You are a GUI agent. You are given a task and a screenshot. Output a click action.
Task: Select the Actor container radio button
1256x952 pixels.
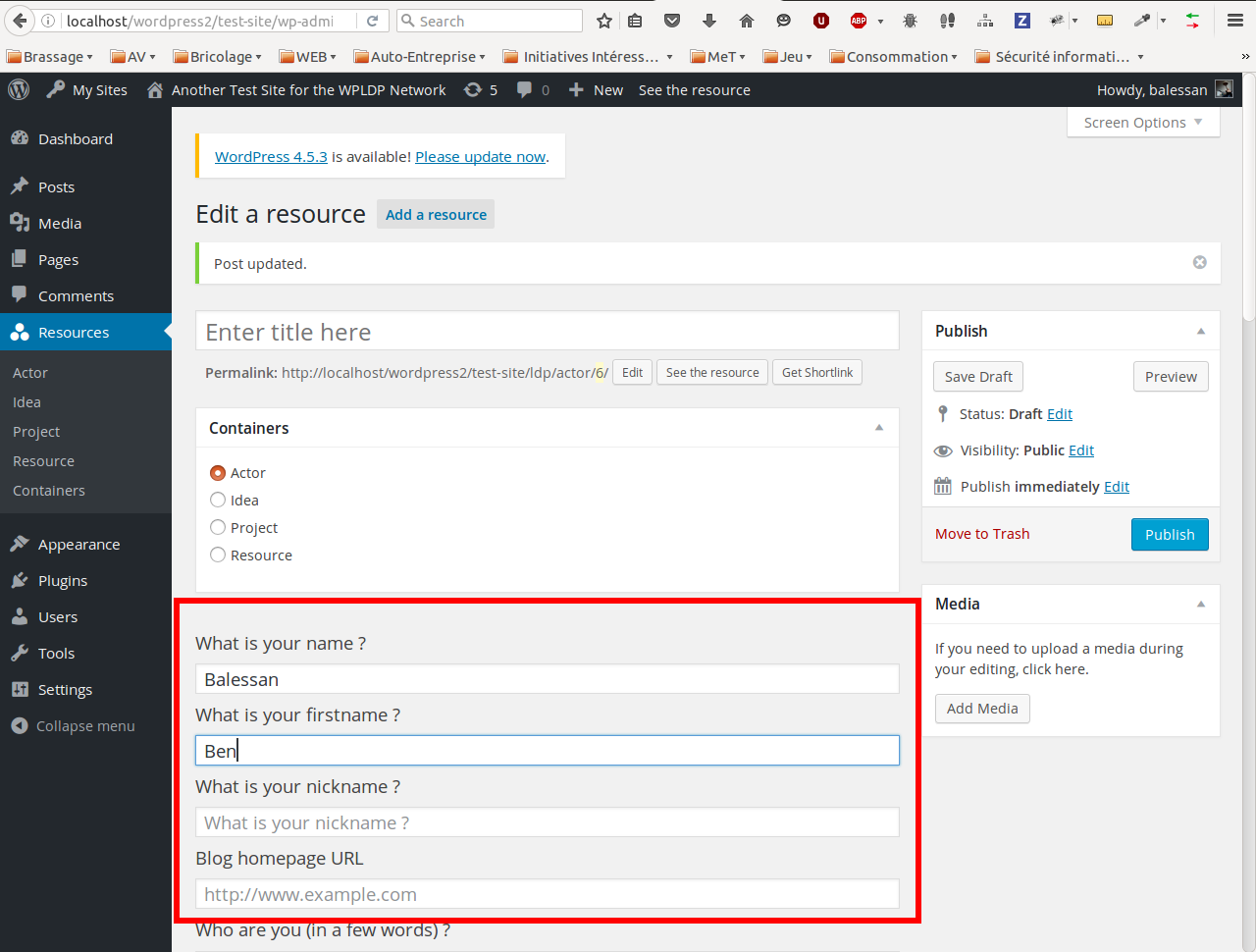[218, 472]
